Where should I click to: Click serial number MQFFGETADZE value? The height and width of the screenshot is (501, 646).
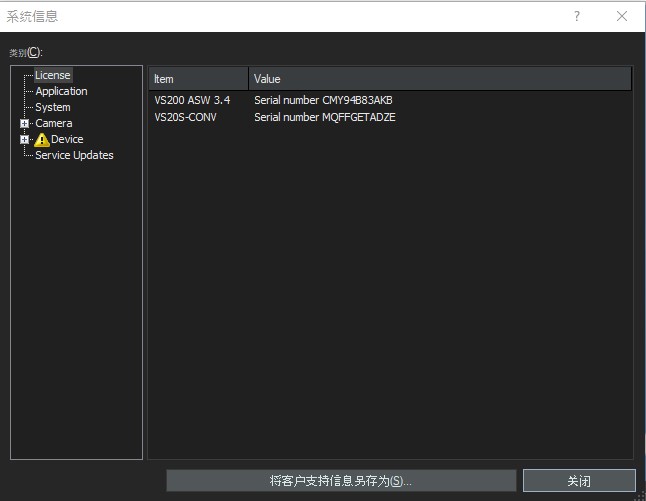pyautogui.click(x=325, y=117)
